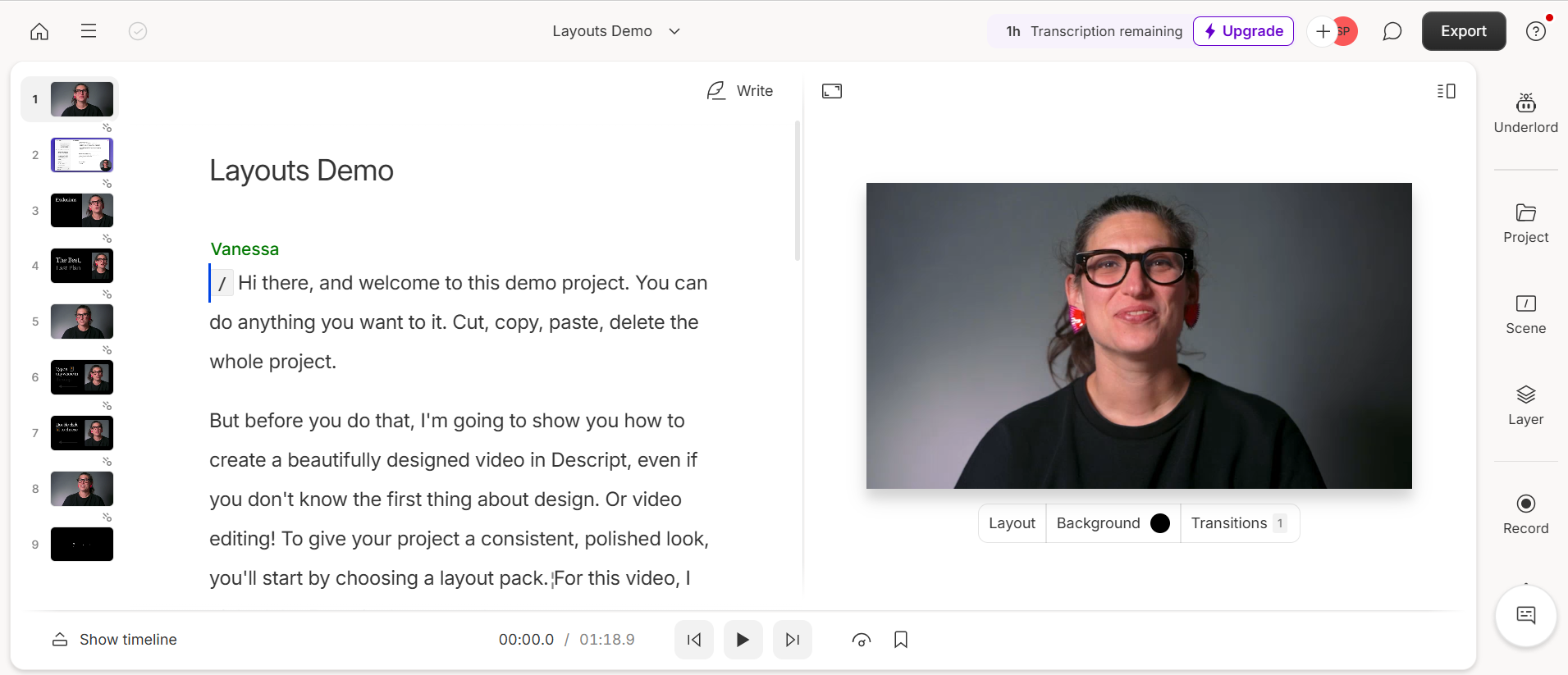Open the Project folder panel
This screenshot has height=675, width=1568.
pos(1525,223)
